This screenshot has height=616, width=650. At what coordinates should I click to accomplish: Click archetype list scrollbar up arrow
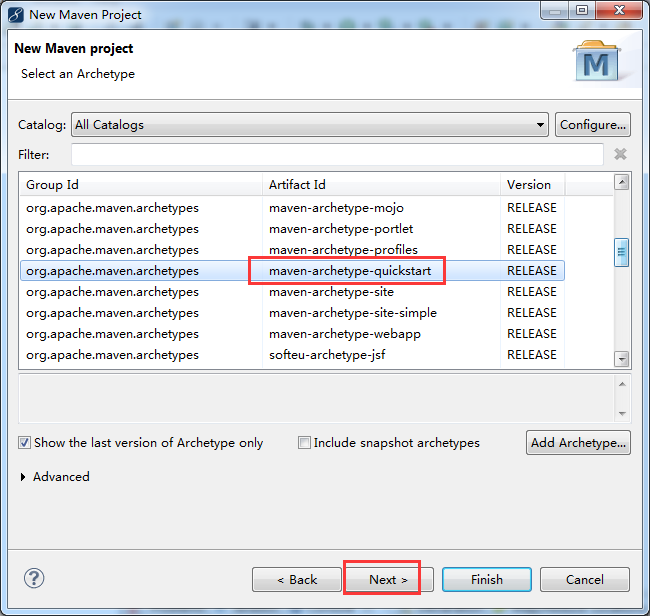pos(621,182)
